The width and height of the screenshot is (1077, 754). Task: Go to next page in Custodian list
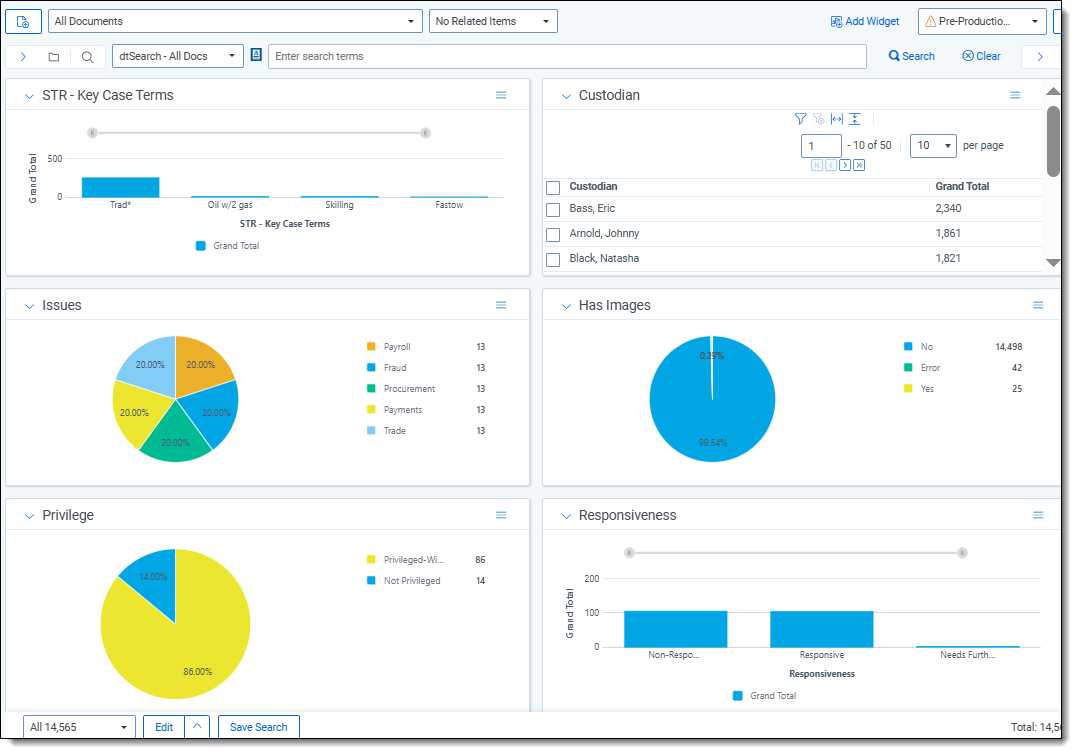pyautogui.click(x=845, y=165)
